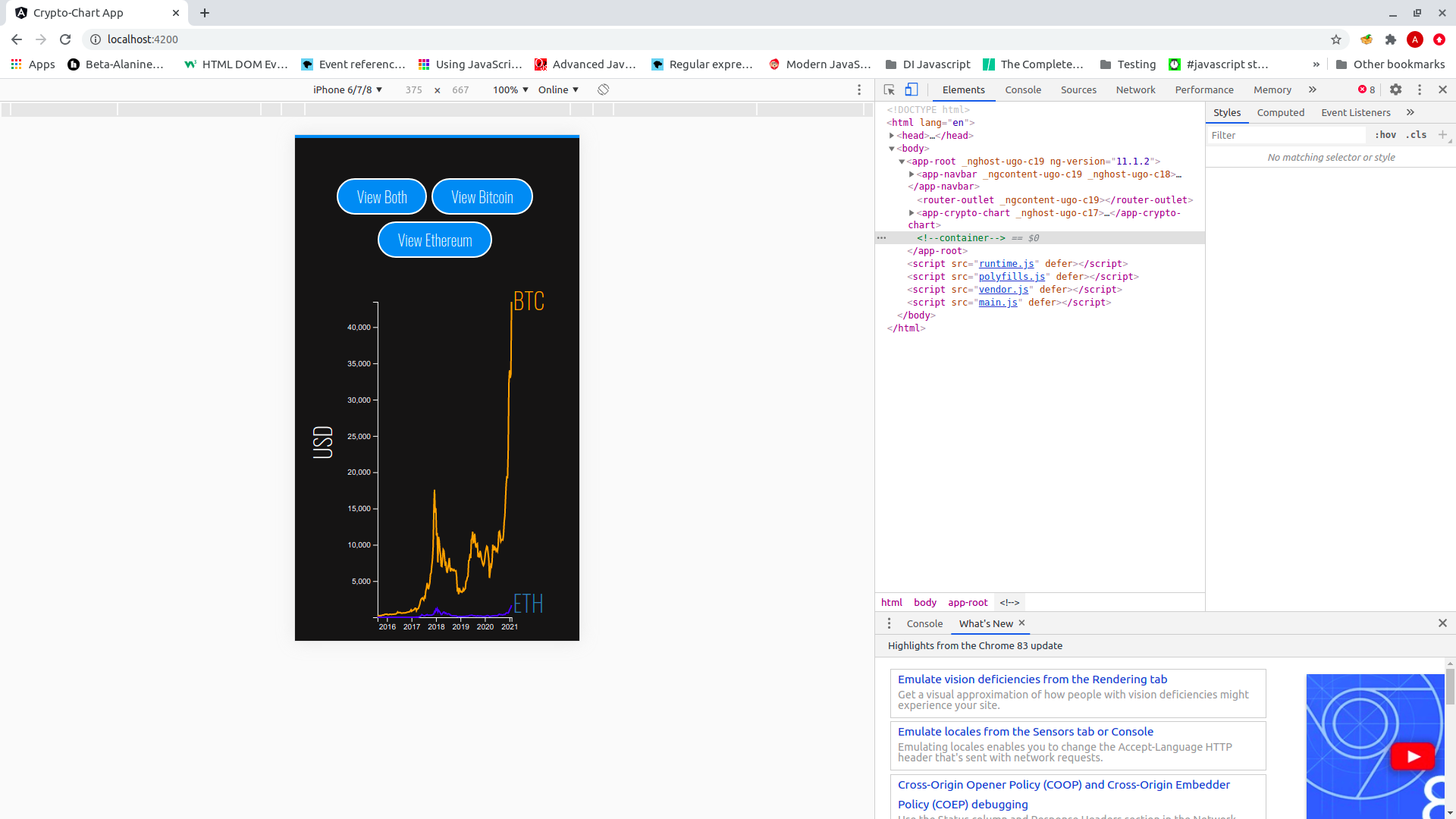
Task: Click the more panels chevron next to Memory
Action: (x=1312, y=89)
